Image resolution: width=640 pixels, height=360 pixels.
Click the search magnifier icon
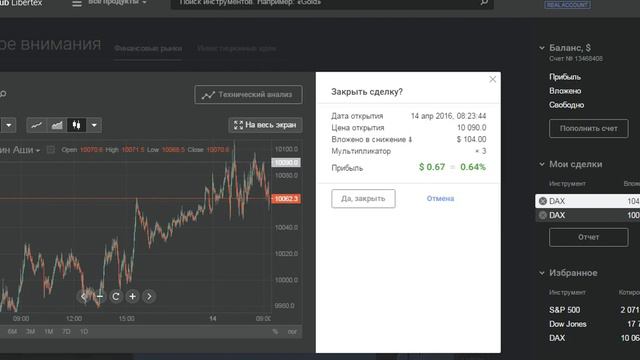click(484, 3)
